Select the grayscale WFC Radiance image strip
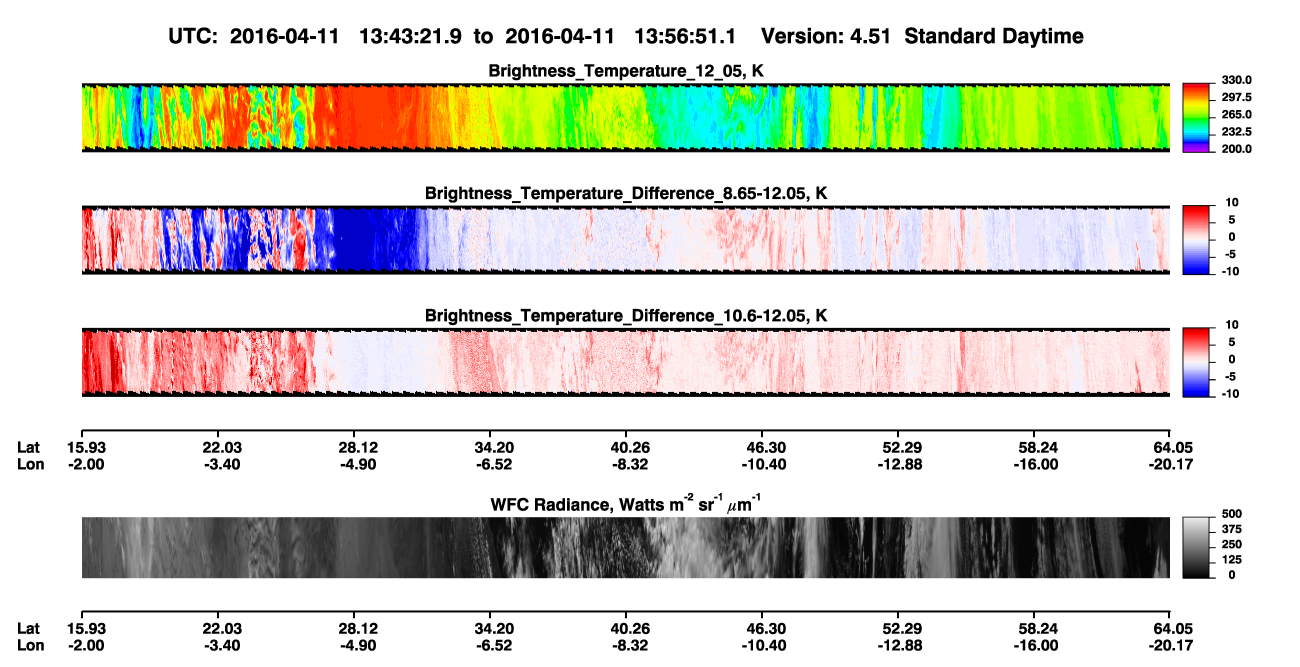The height and width of the screenshot is (667, 1300). coord(626,548)
